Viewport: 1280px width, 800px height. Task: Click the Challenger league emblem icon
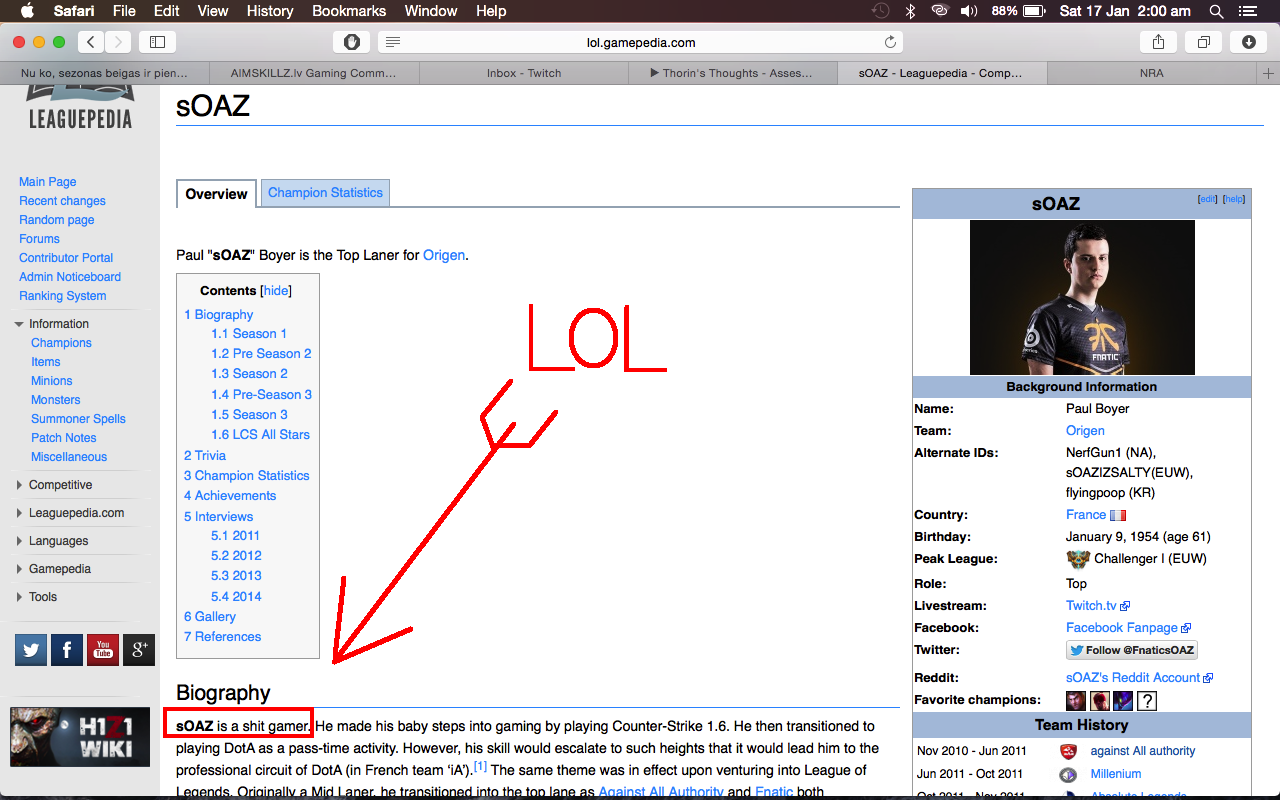1078,559
